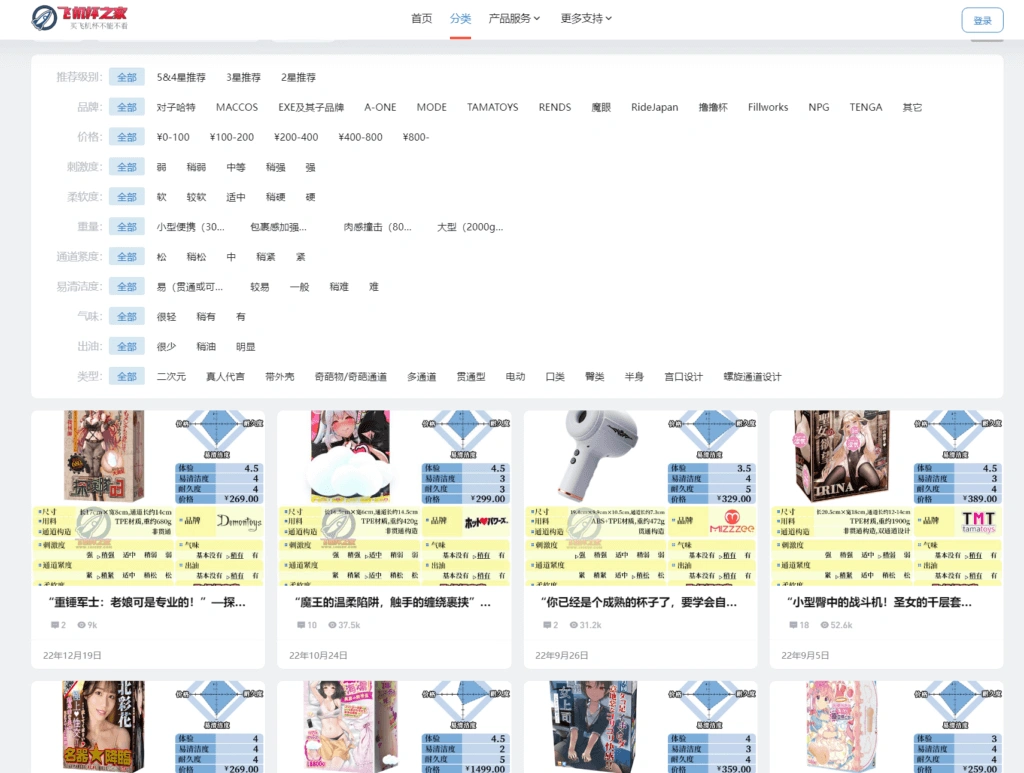Screen dimensions: 1024x773
Task: Choose 适中 in the 柔软度 row
Action: [x=236, y=197]
